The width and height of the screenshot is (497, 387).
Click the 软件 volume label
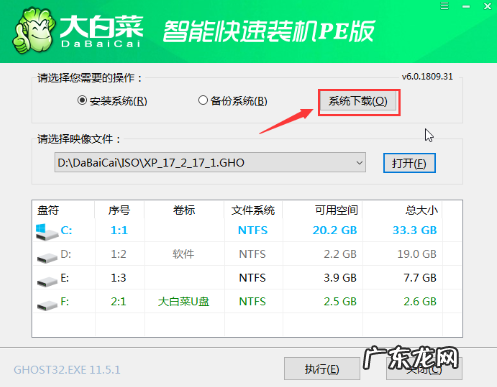coord(183,254)
